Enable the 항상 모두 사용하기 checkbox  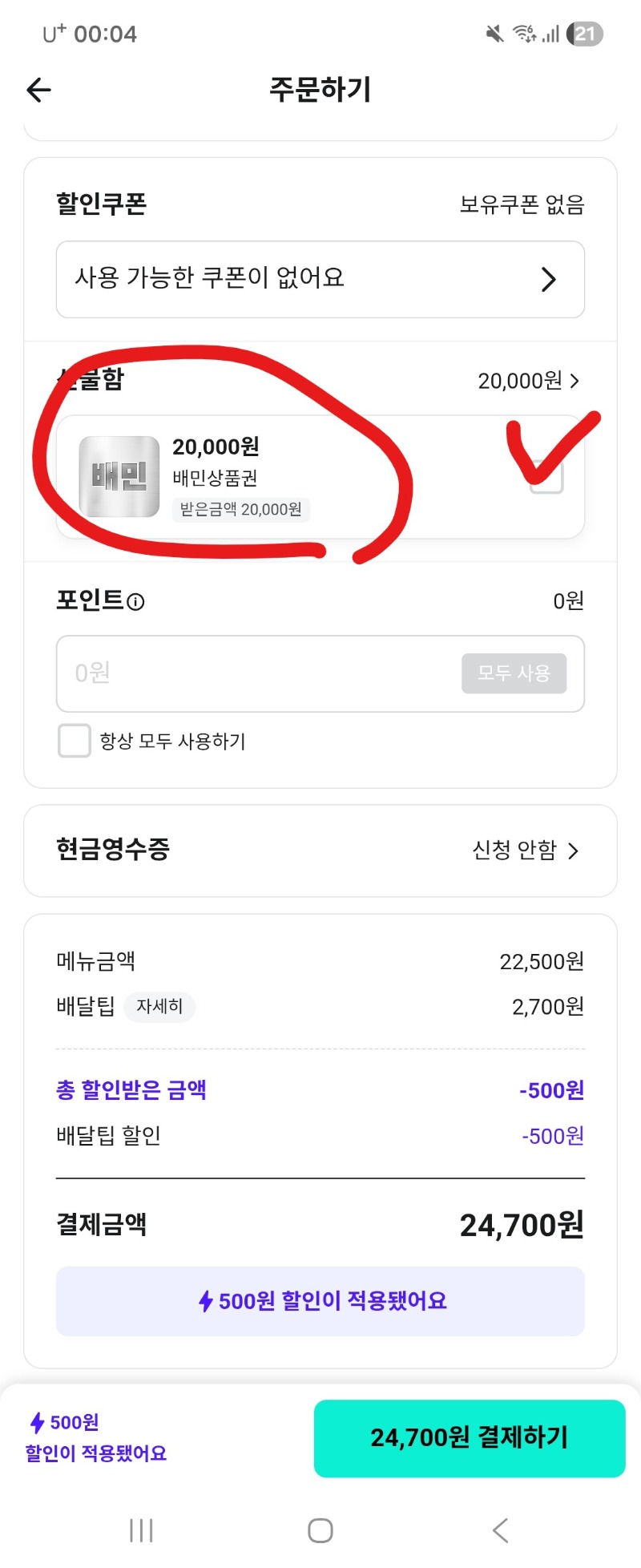[x=75, y=741]
